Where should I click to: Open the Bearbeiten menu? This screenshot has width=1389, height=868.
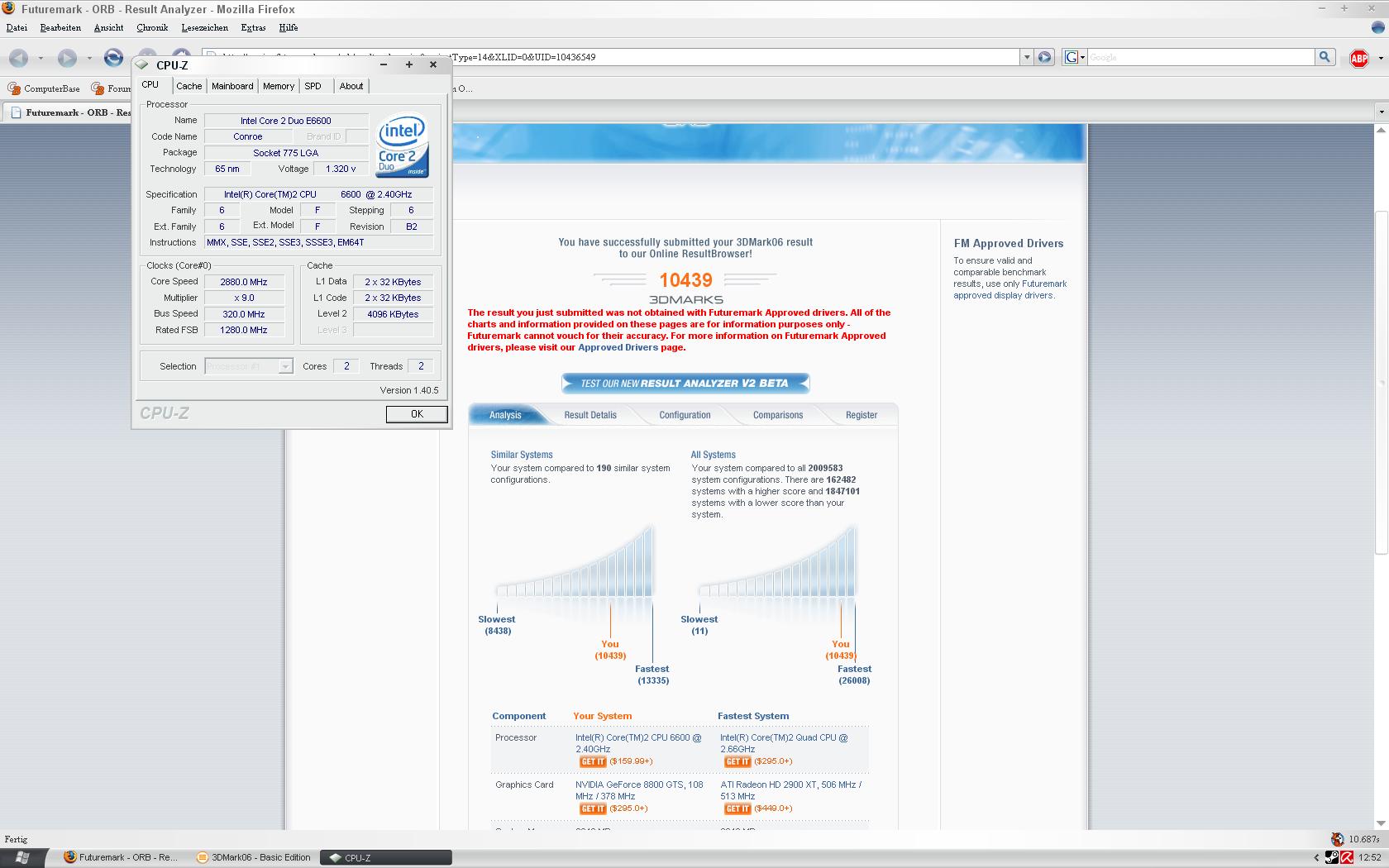60,27
